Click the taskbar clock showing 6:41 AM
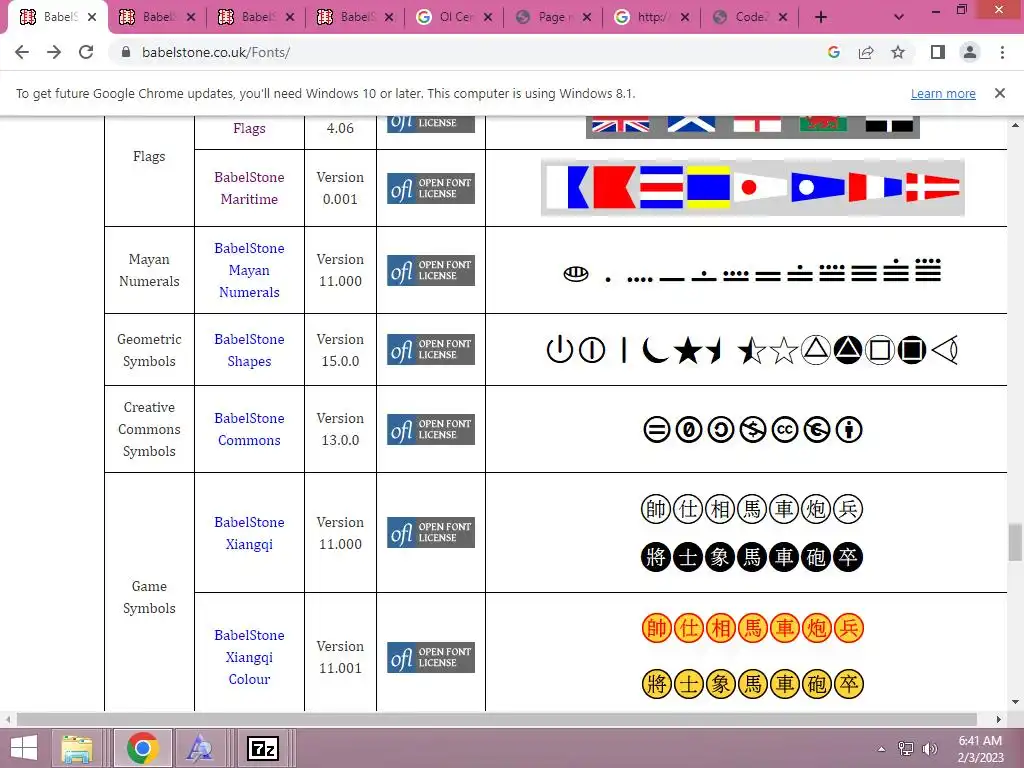Image resolution: width=1024 pixels, height=768 pixels. pos(980,748)
